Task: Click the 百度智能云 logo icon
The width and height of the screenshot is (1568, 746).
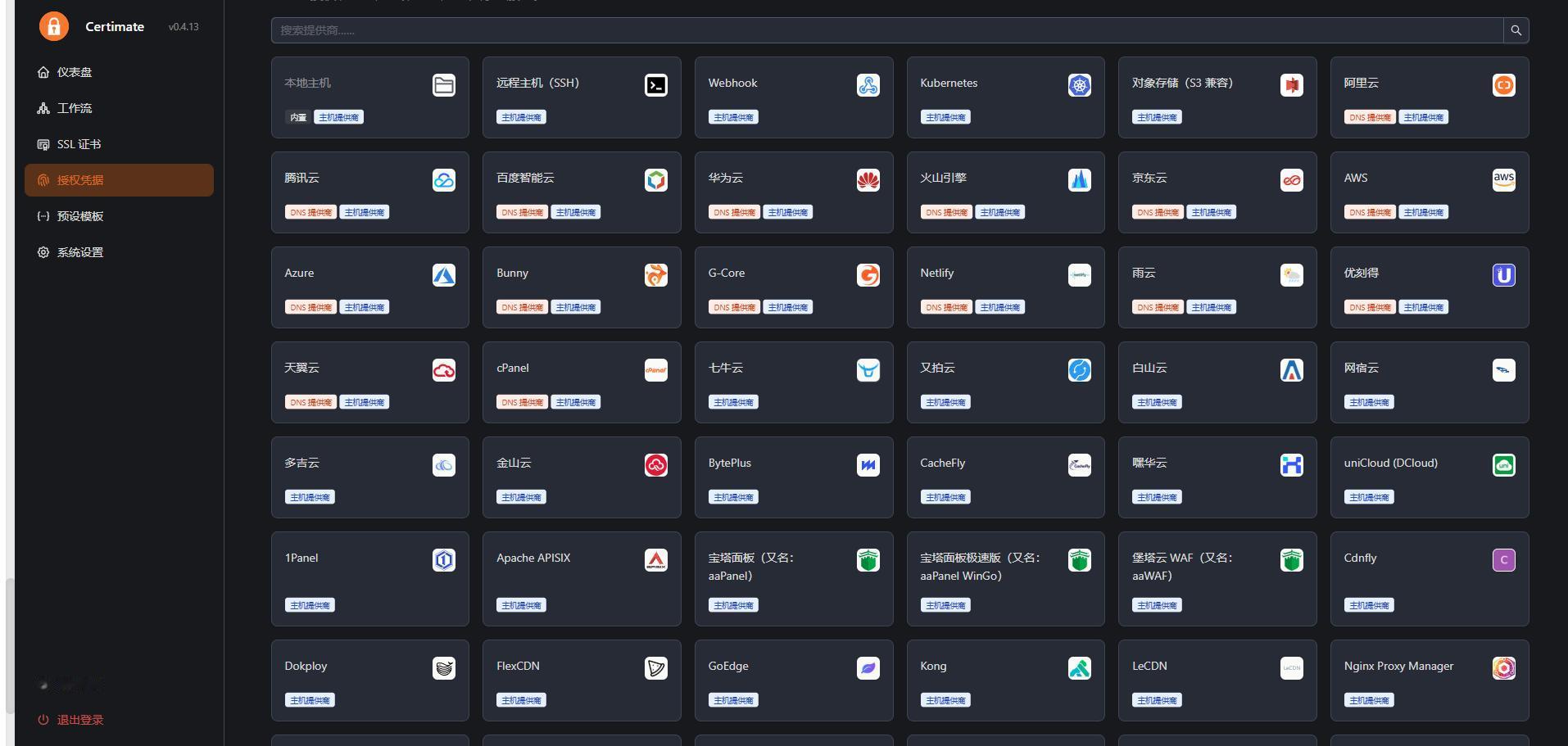Action: coord(655,180)
